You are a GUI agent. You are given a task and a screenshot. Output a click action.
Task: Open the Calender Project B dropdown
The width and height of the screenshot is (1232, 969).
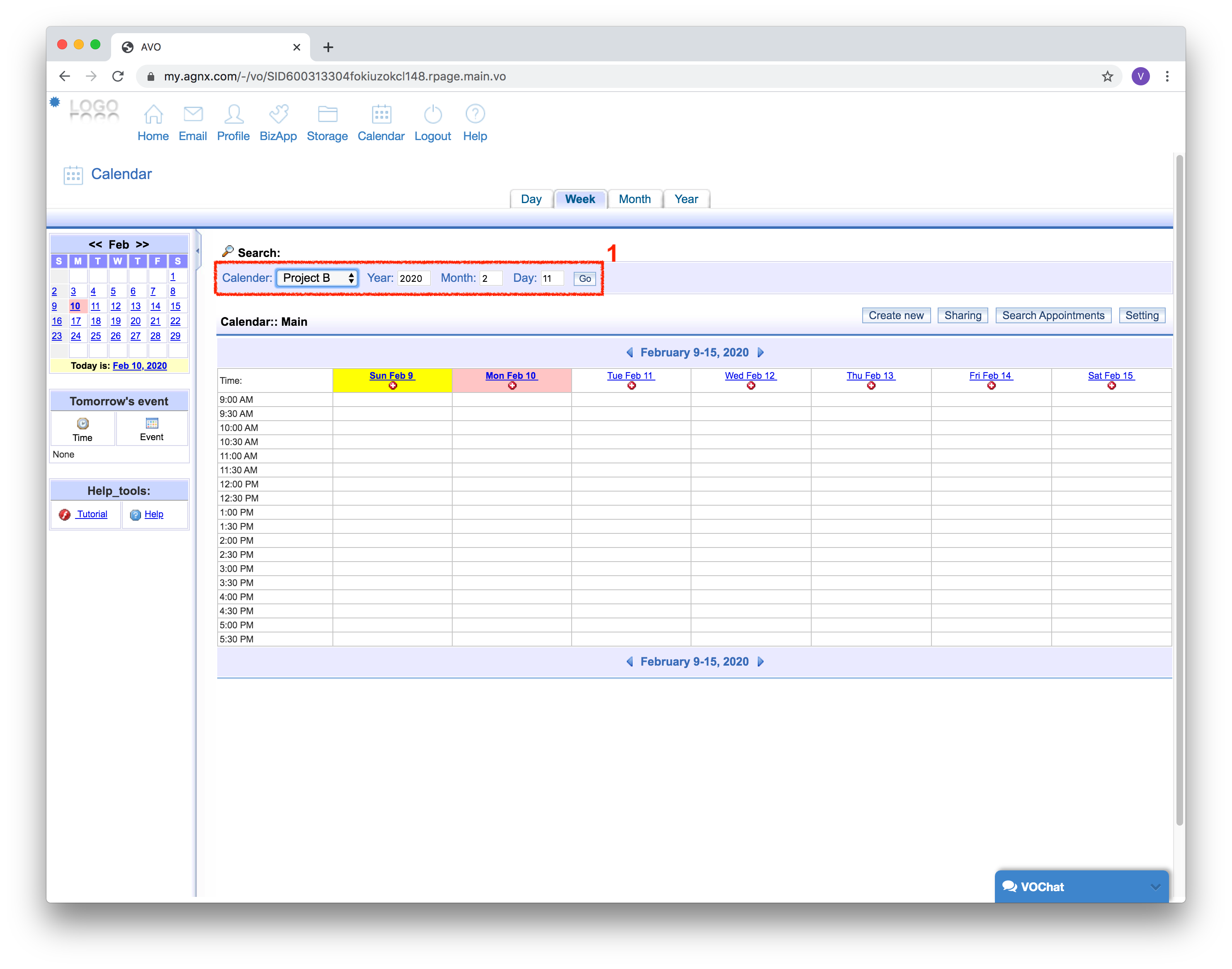click(317, 278)
